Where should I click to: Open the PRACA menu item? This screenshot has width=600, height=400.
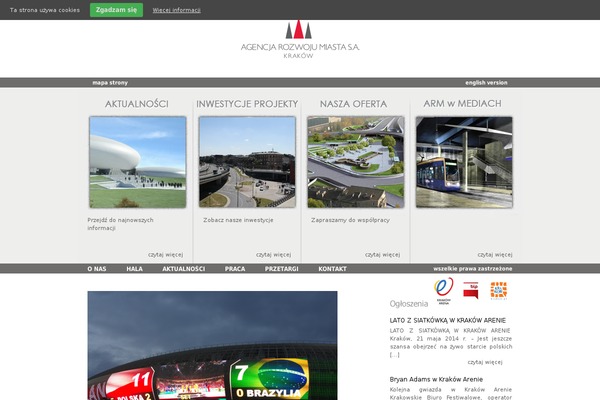pyautogui.click(x=235, y=269)
